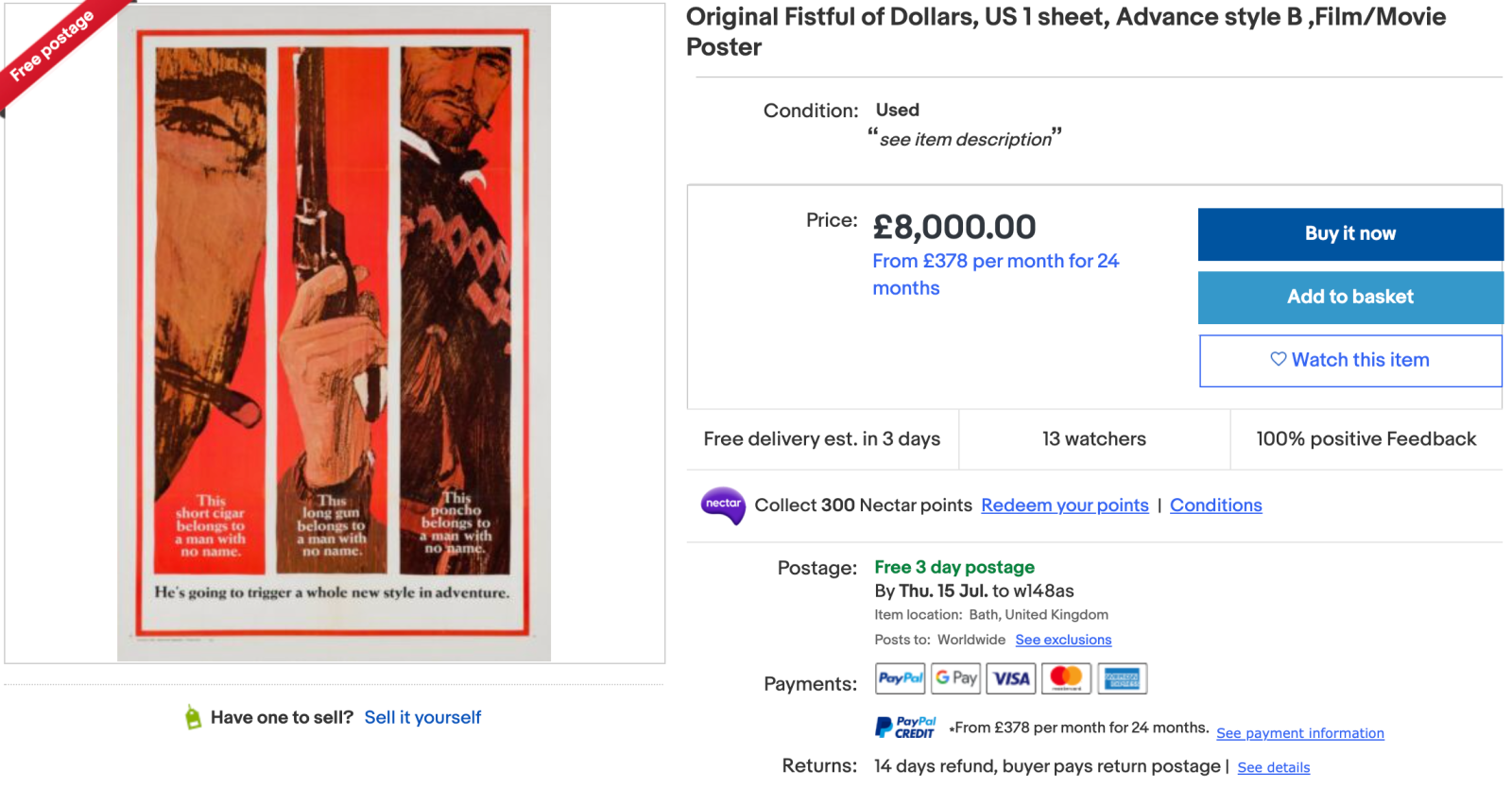Click the PayPal payment icon

click(900, 678)
